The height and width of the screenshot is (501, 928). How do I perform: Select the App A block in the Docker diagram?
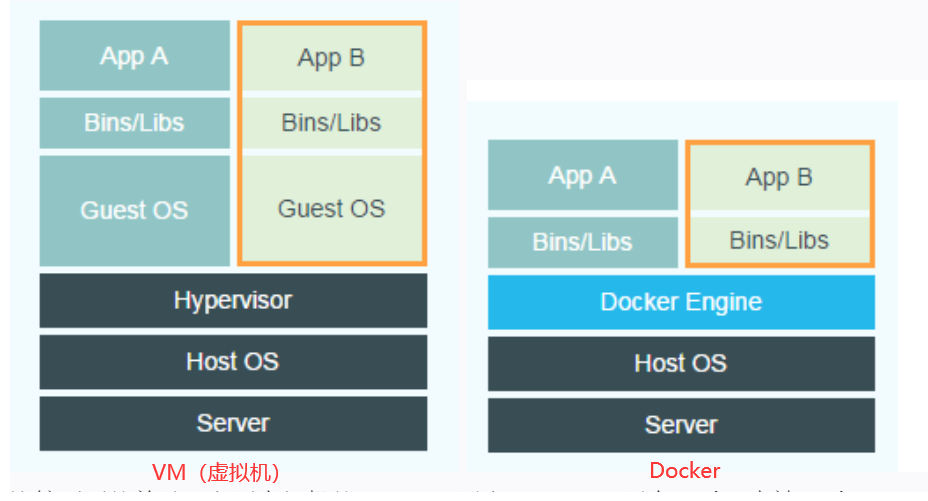583,175
